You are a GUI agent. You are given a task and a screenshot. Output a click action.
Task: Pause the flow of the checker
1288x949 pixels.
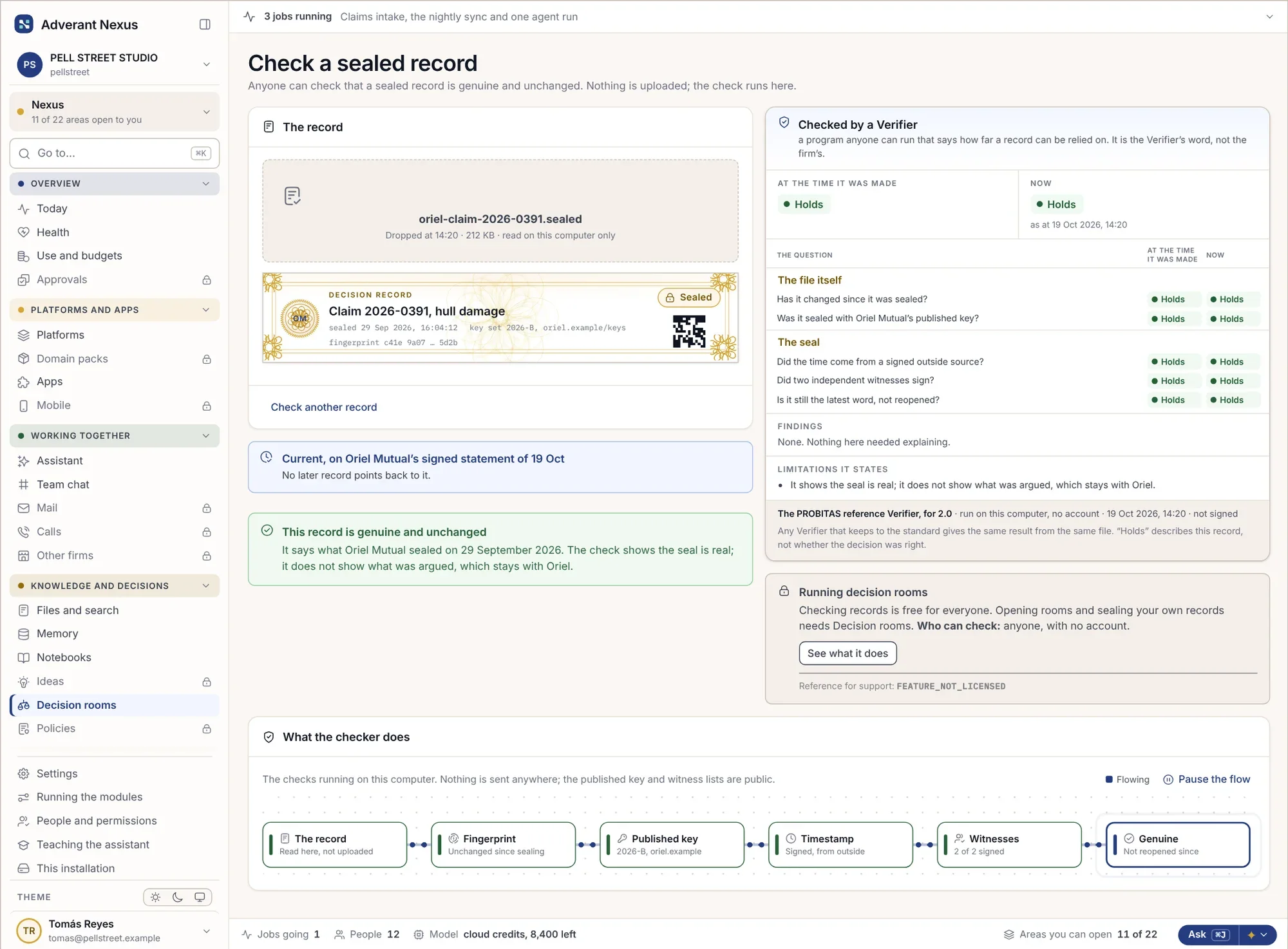(x=1206, y=779)
